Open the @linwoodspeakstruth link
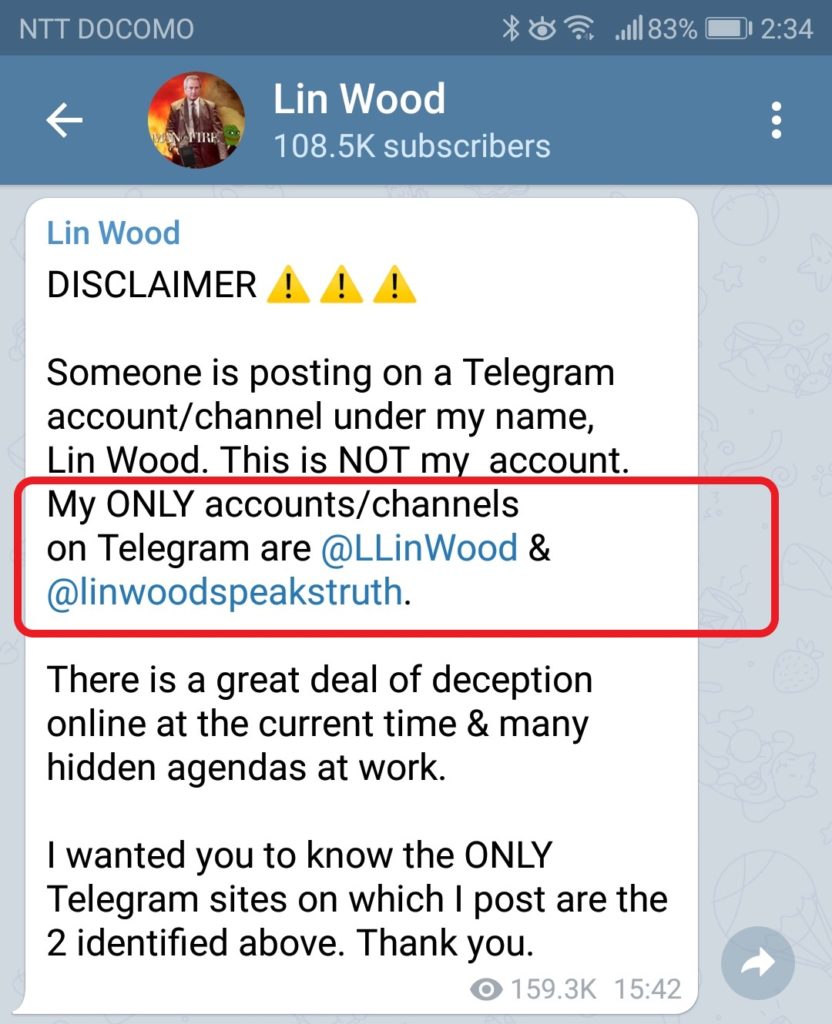832x1024 pixels. coord(225,592)
